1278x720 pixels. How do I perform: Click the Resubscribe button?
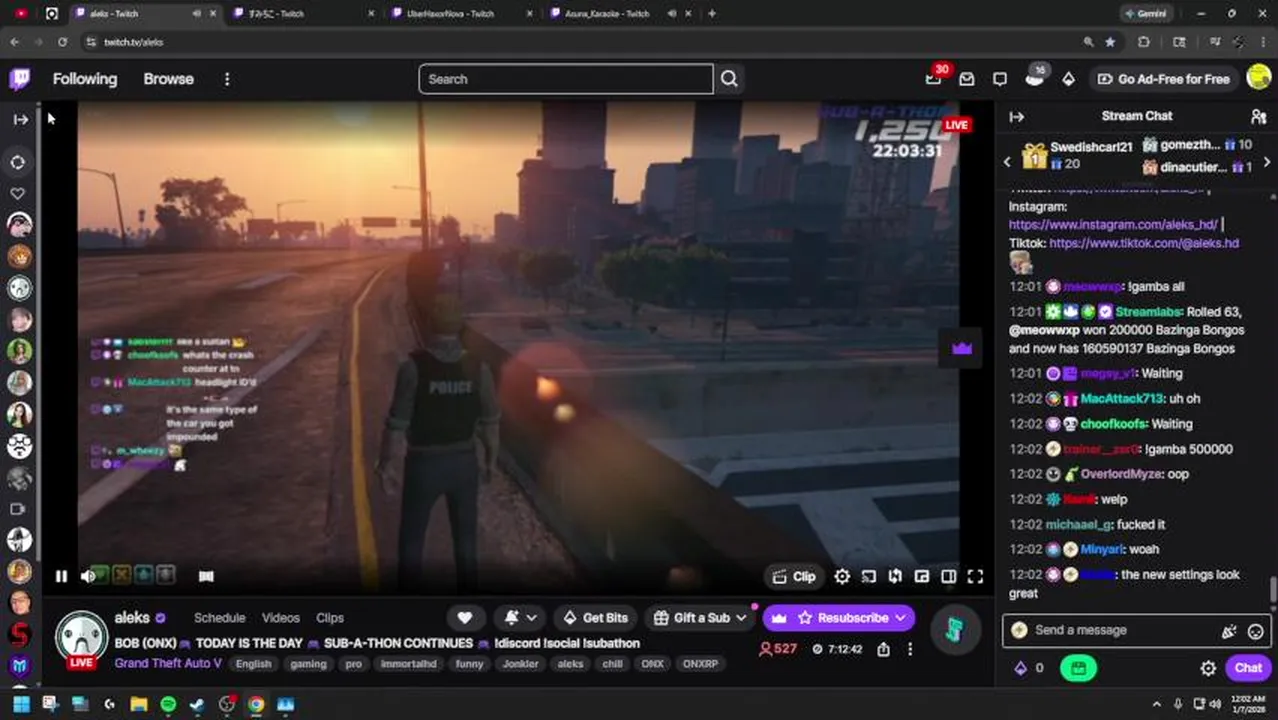point(839,618)
